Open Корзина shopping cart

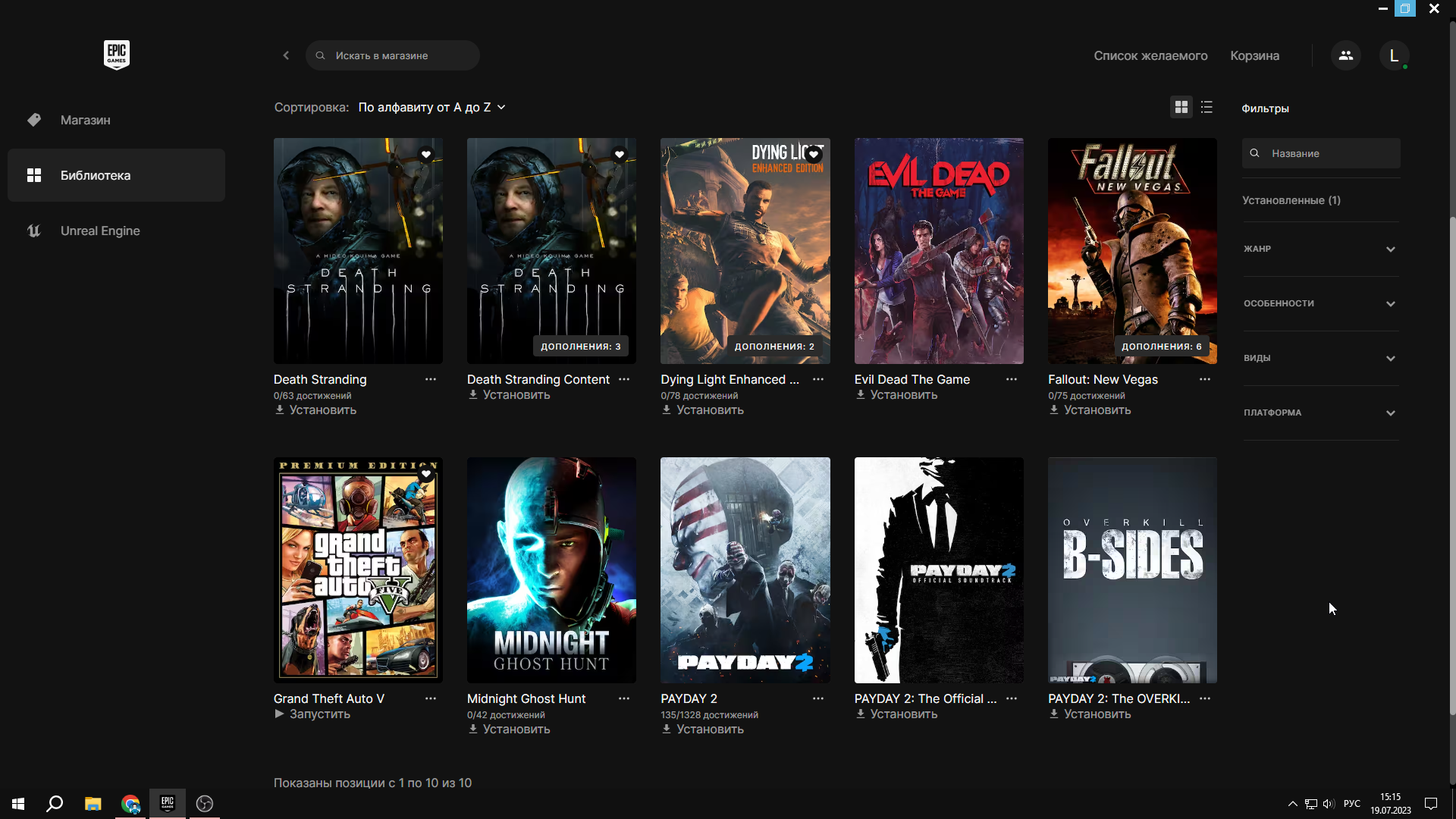1254,55
